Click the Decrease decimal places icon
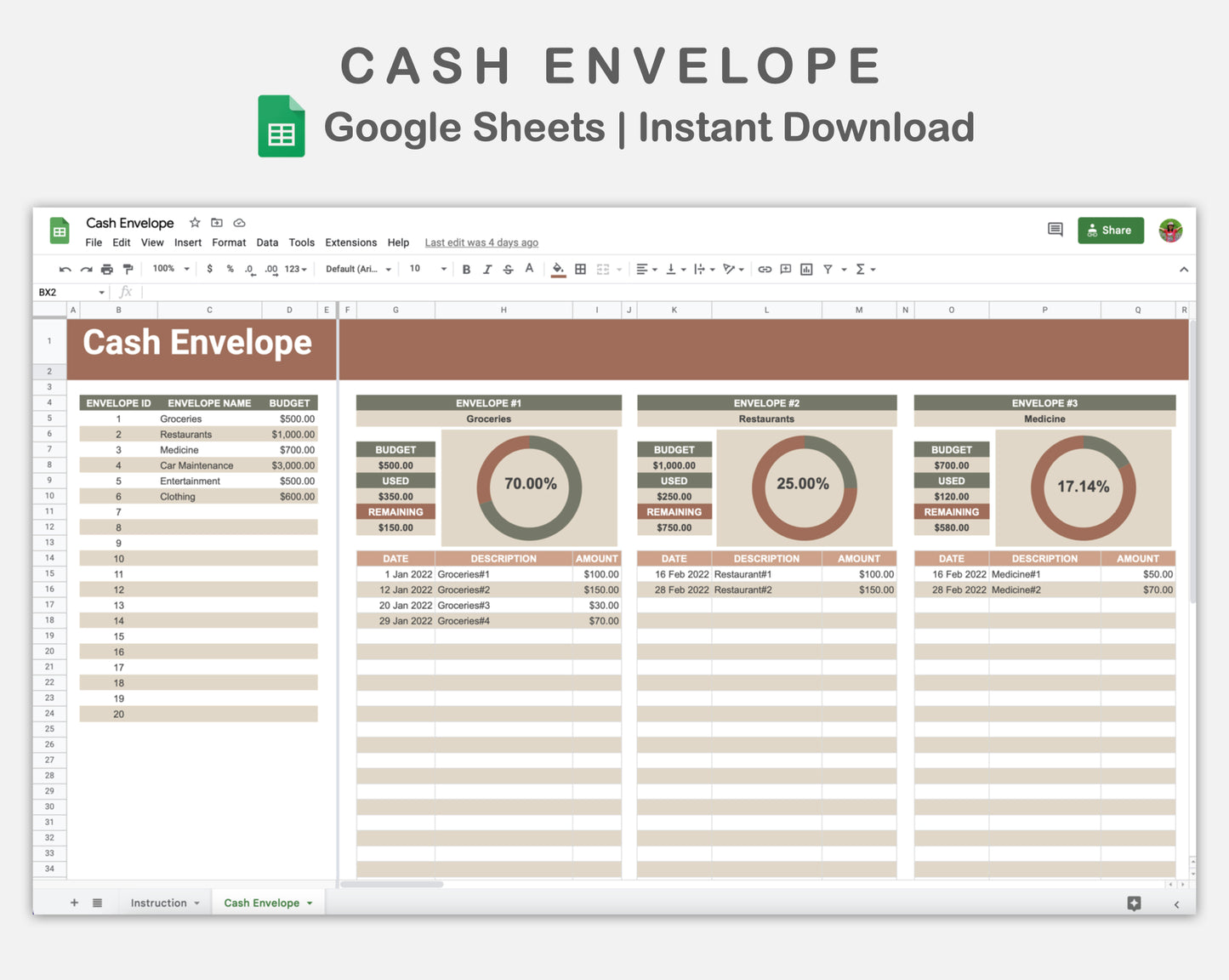This screenshot has height=980, width=1229. (x=248, y=269)
